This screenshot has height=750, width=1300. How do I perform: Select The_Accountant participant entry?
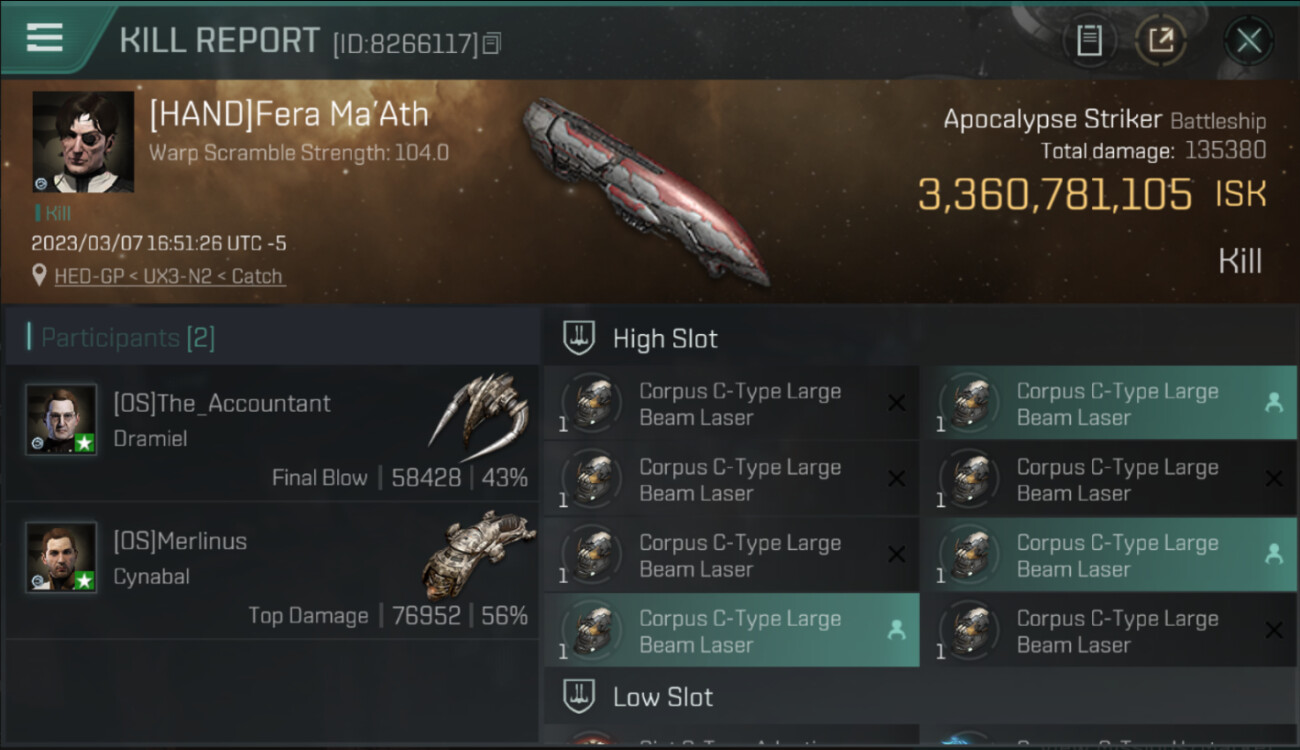pyautogui.click(x=272, y=433)
